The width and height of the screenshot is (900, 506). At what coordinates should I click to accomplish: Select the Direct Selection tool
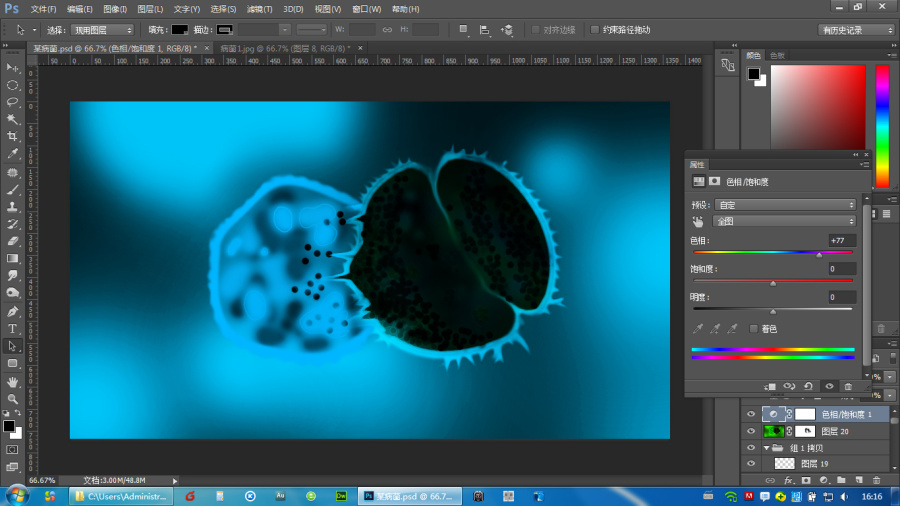(x=12, y=346)
